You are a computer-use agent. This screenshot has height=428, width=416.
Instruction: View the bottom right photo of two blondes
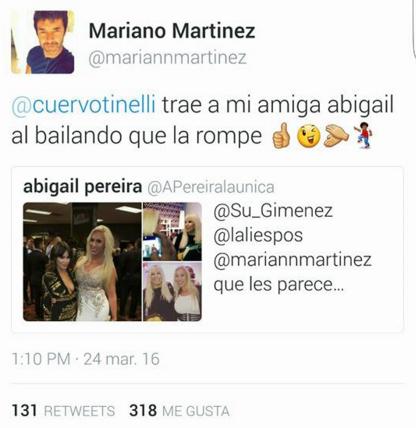[172, 292]
